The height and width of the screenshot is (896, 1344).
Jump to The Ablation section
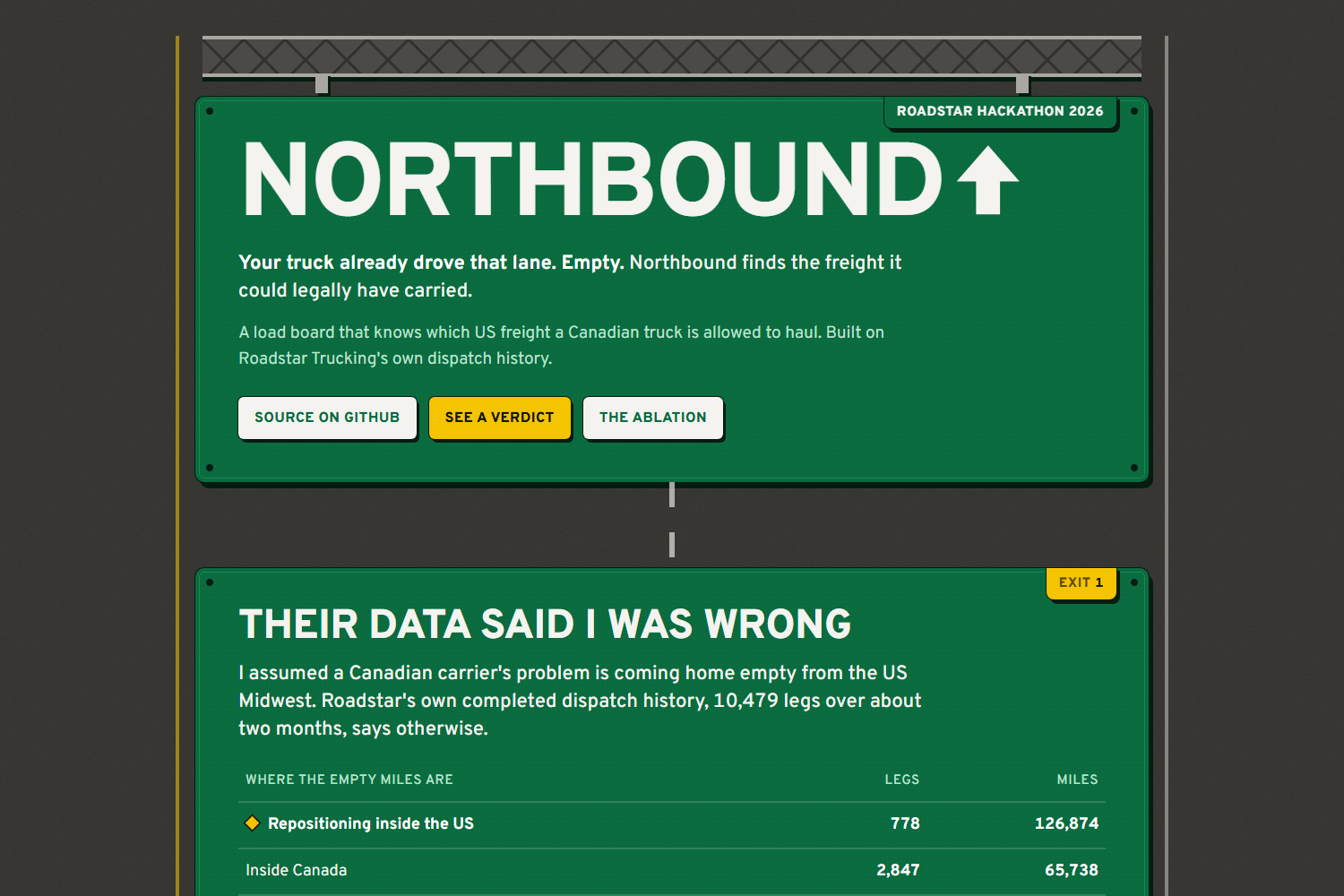652,418
